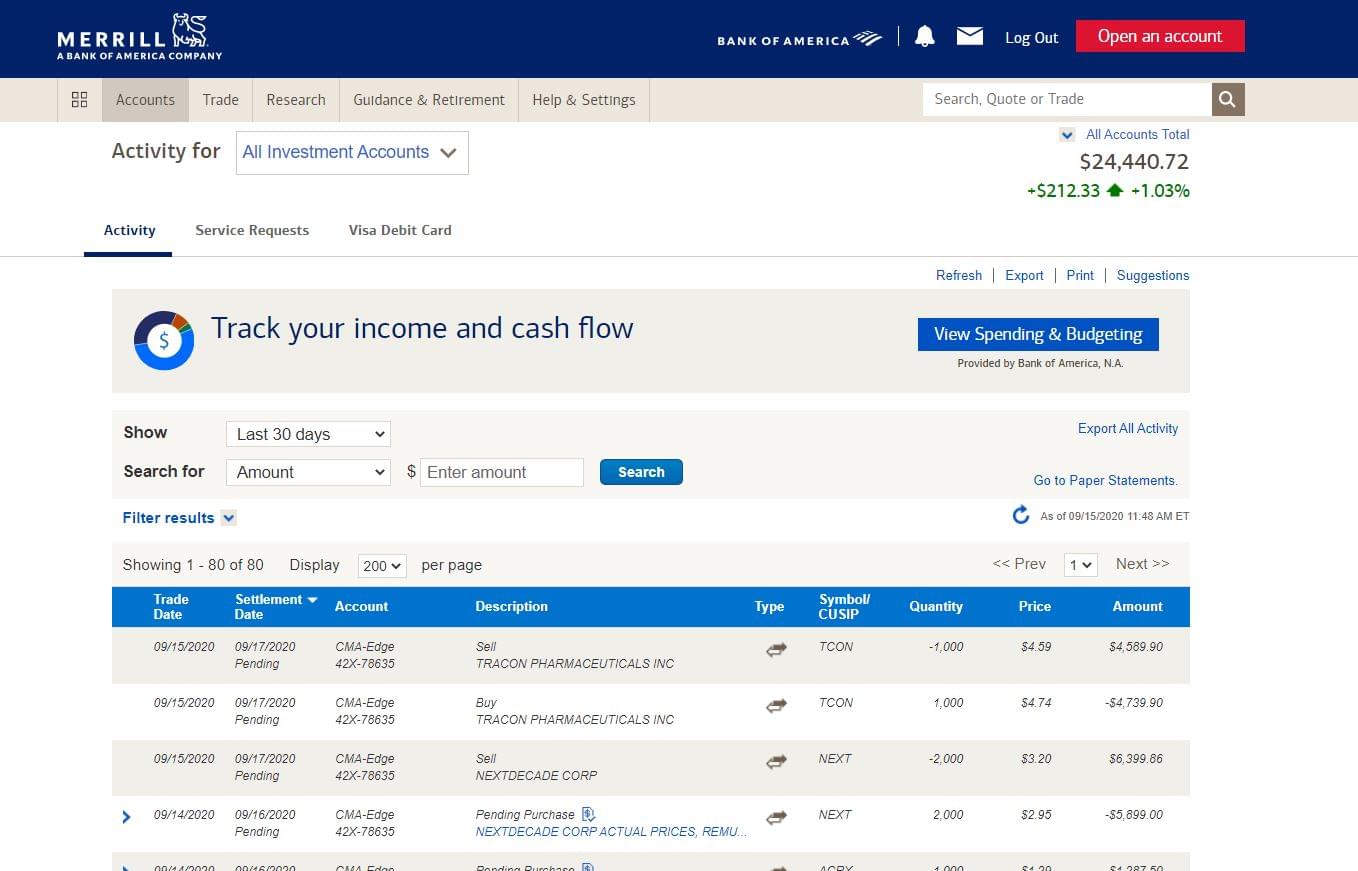Image resolution: width=1358 pixels, height=871 pixels.
Task: Open the messages envelope icon
Action: pyautogui.click(x=969, y=37)
